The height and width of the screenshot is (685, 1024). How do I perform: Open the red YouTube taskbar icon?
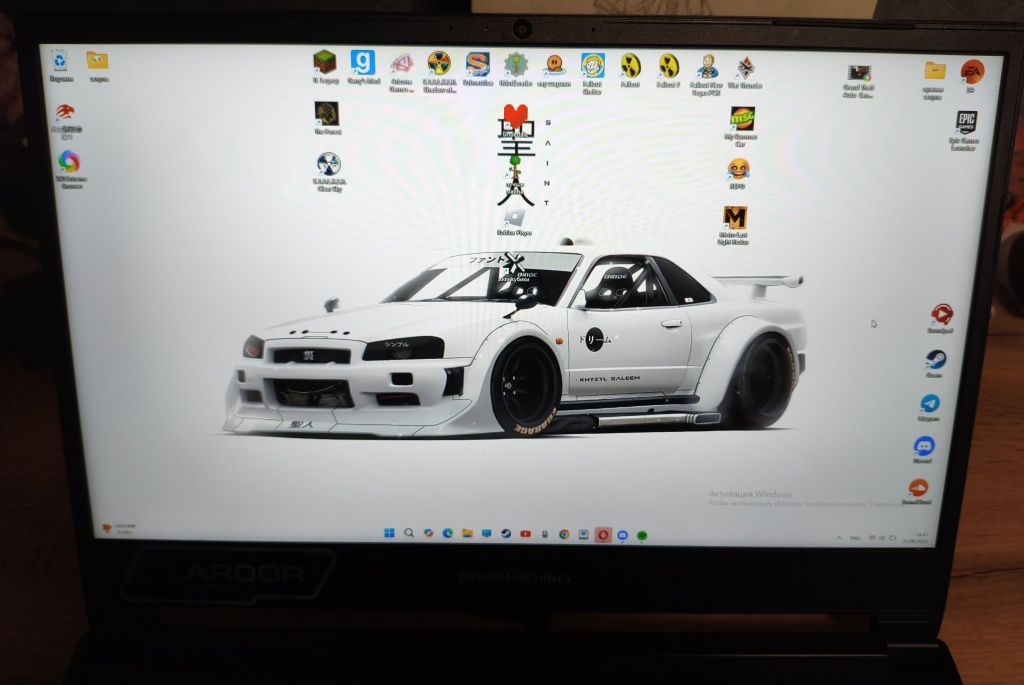(525, 534)
